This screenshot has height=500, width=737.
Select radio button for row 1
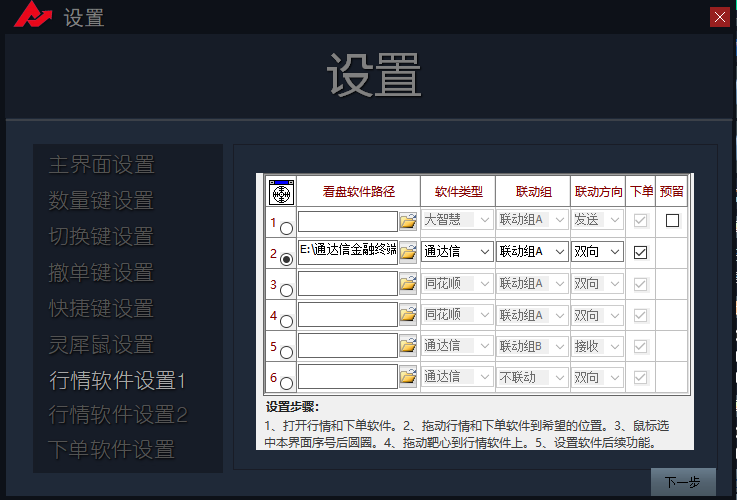click(x=286, y=228)
